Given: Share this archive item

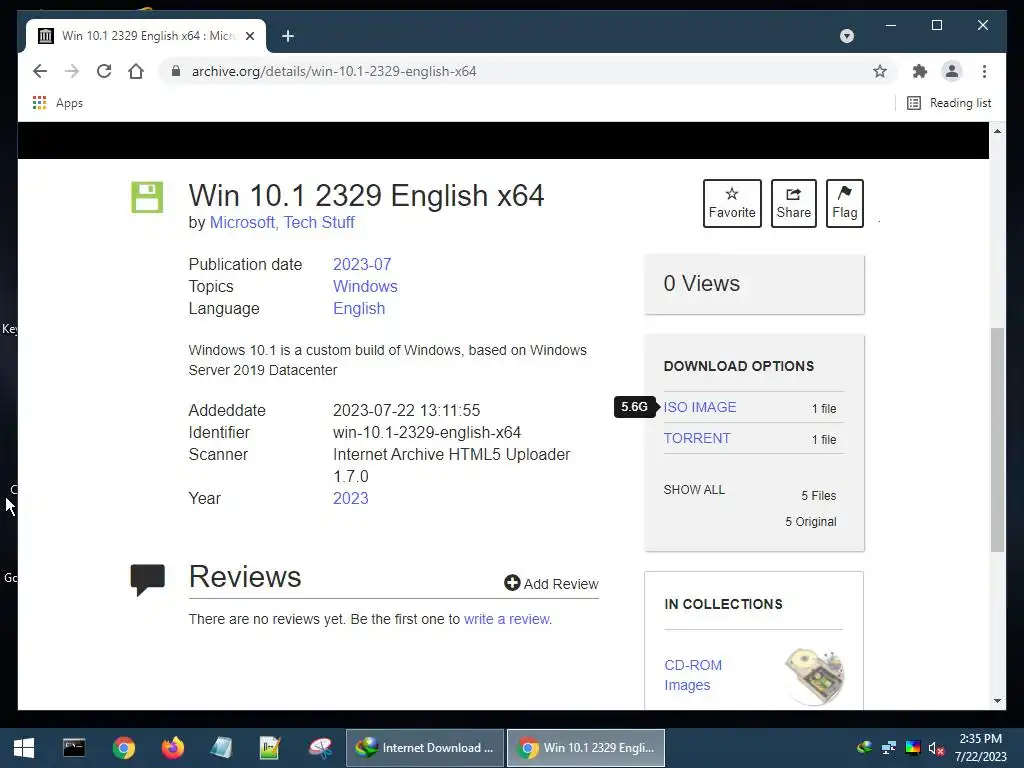Looking at the screenshot, I should 793,203.
